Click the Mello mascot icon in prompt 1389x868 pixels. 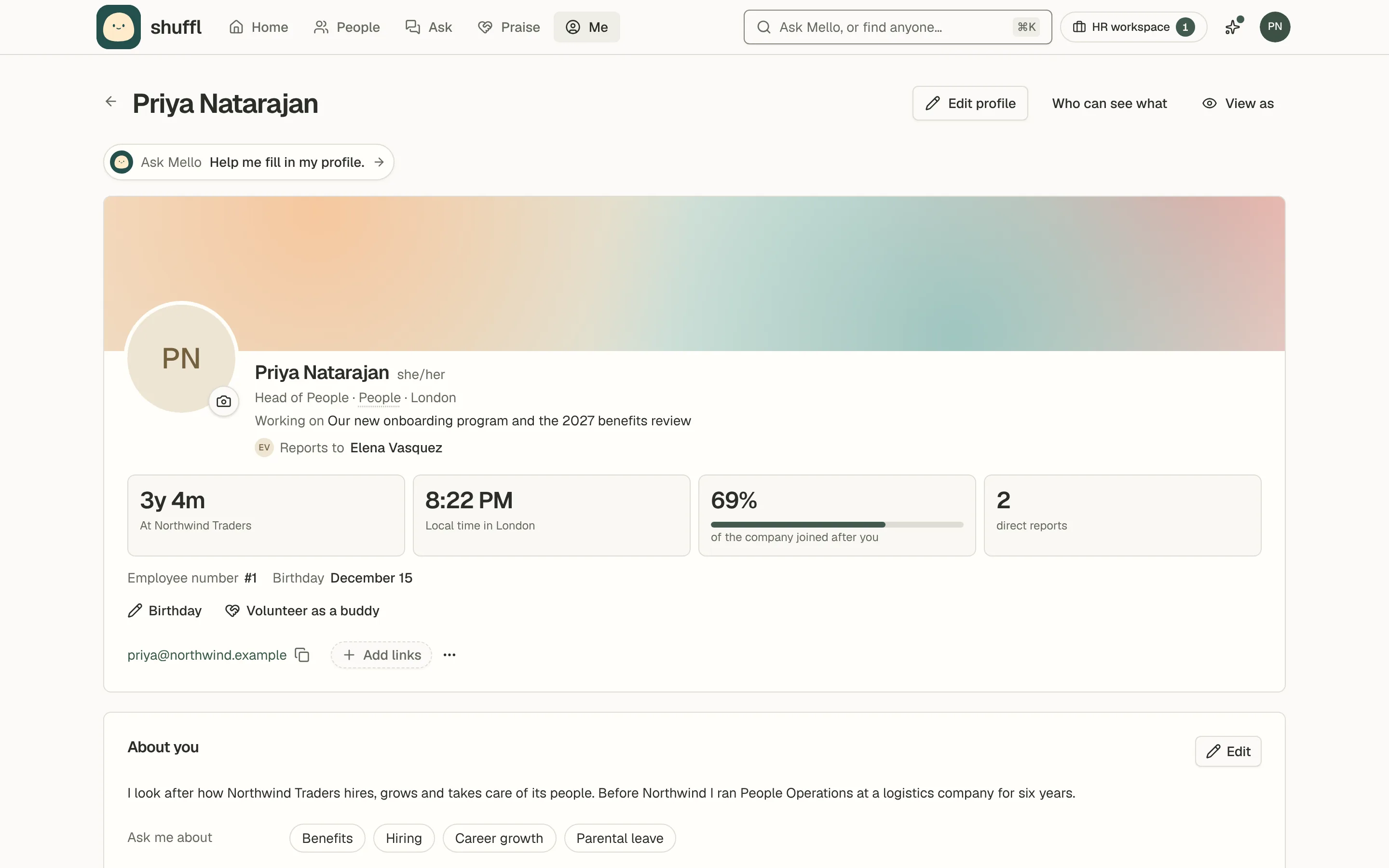point(122,163)
